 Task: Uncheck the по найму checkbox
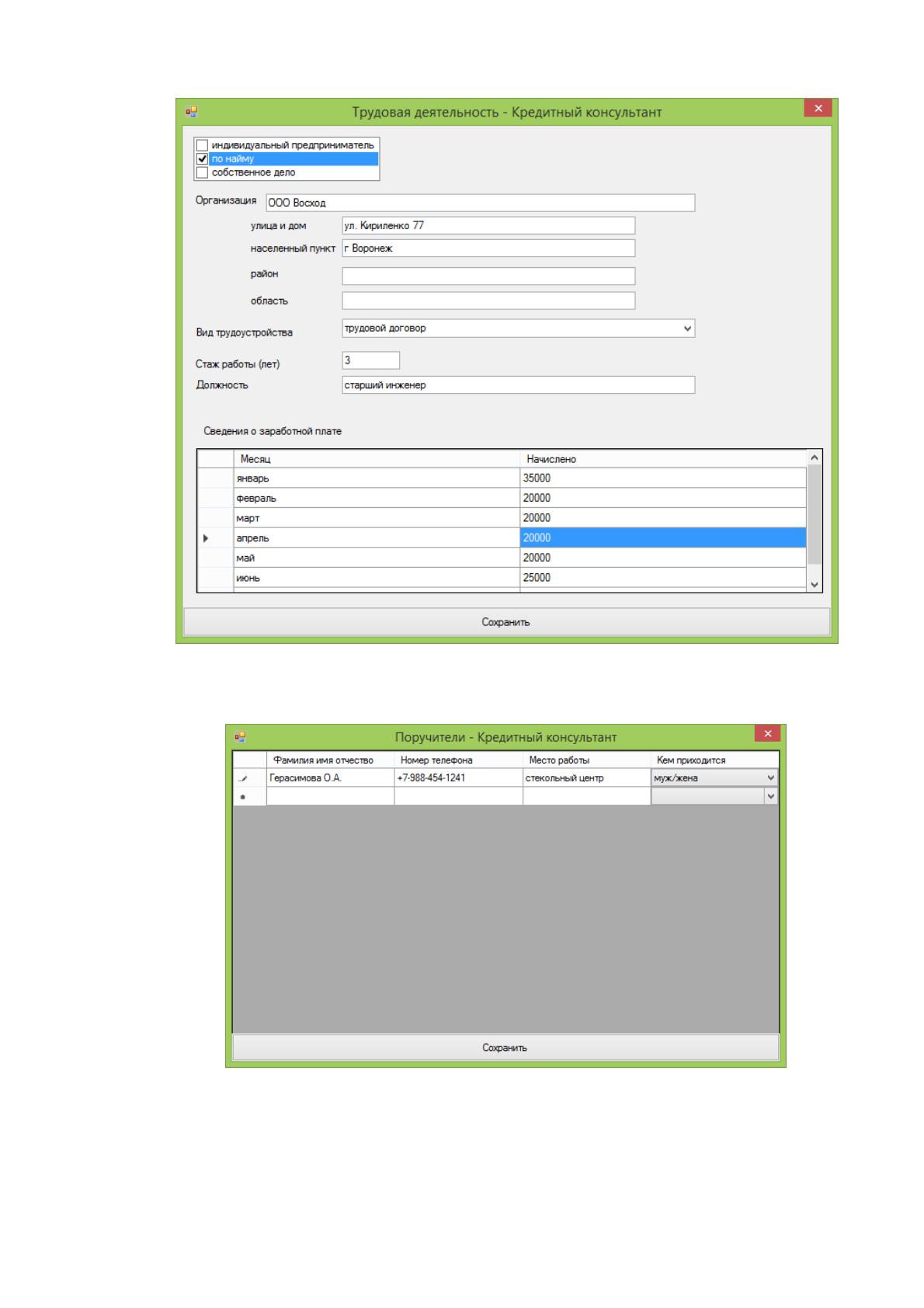pyautogui.click(x=202, y=158)
